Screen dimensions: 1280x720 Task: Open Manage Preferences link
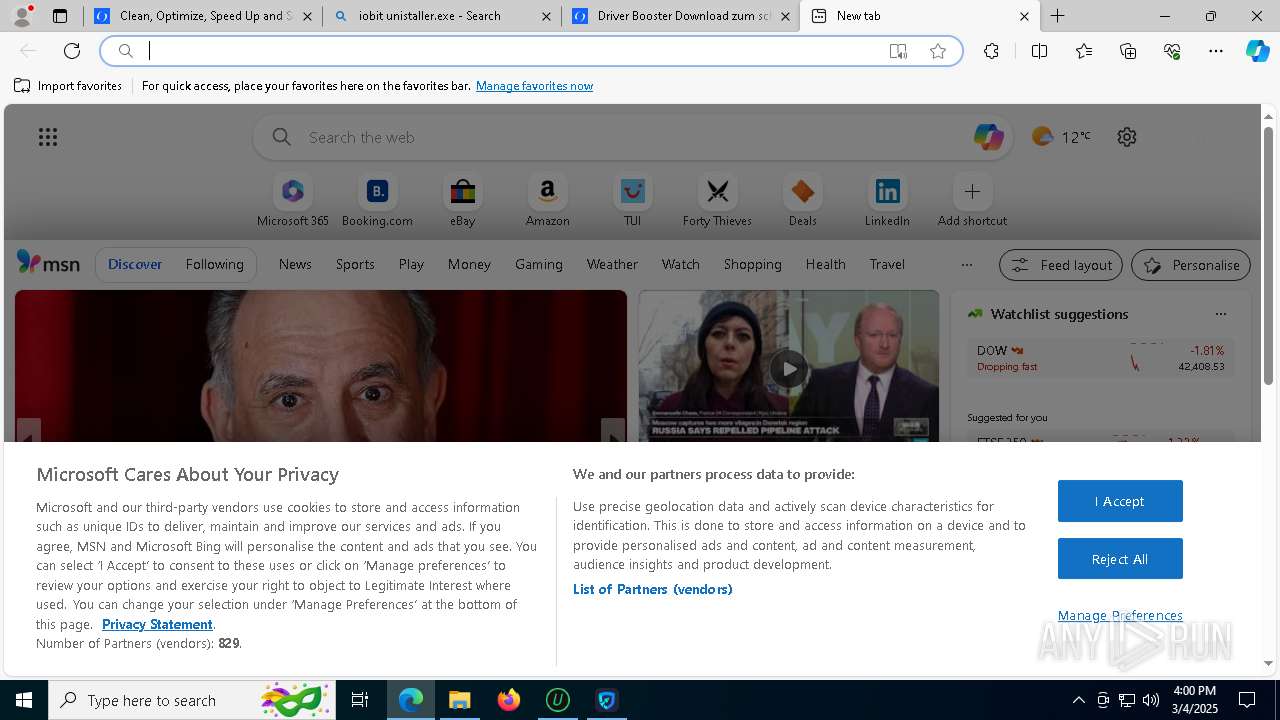pyautogui.click(x=1120, y=615)
